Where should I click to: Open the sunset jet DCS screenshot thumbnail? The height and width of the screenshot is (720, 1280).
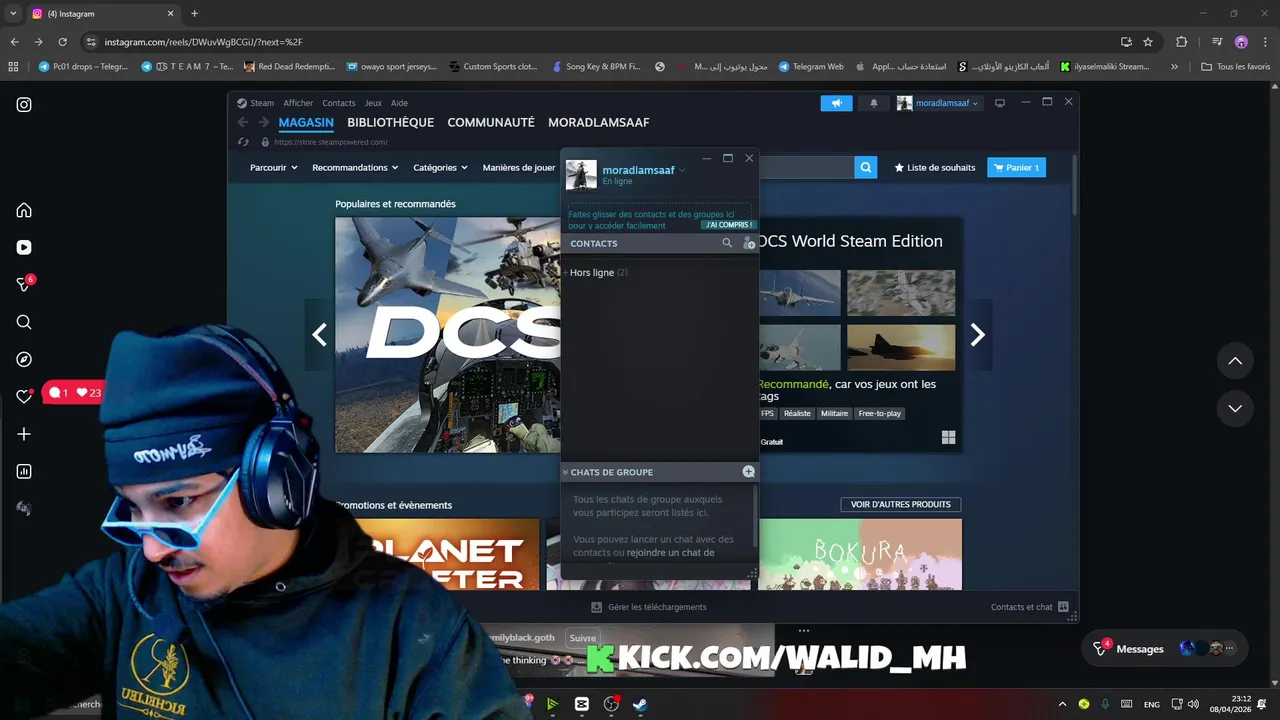901,348
